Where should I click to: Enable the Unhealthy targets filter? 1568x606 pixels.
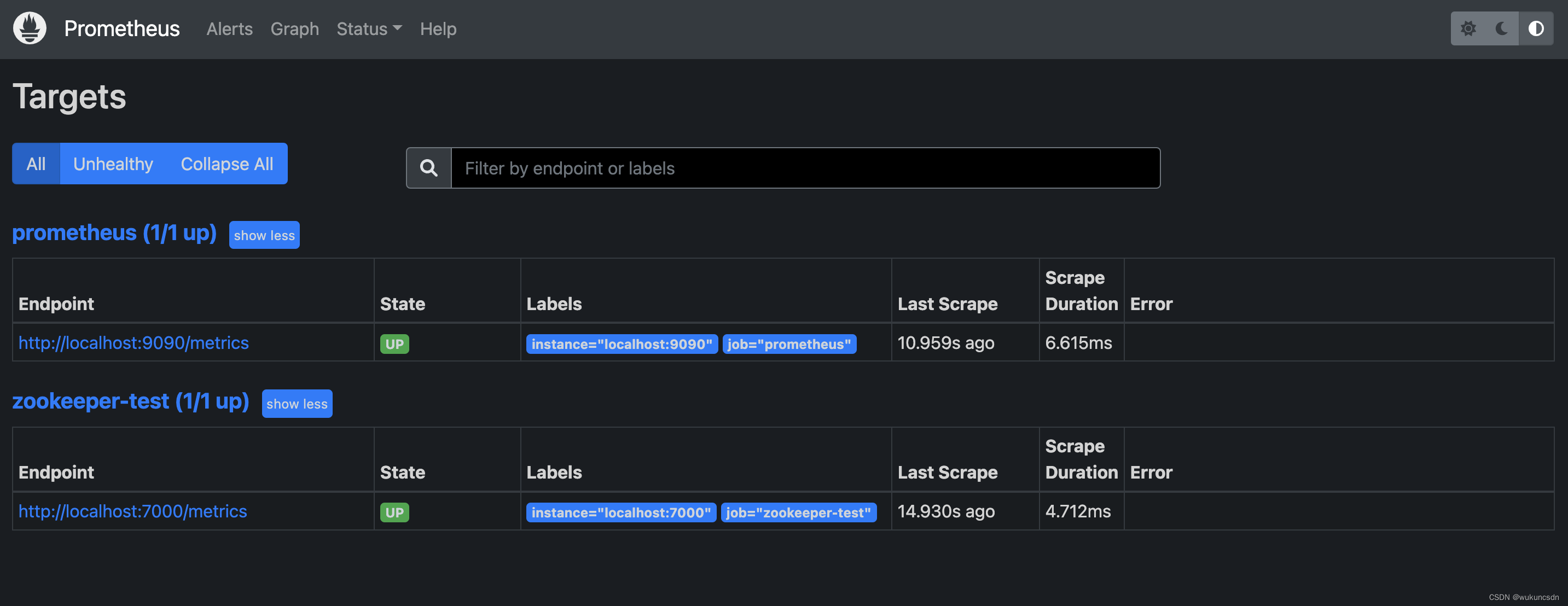113,163
